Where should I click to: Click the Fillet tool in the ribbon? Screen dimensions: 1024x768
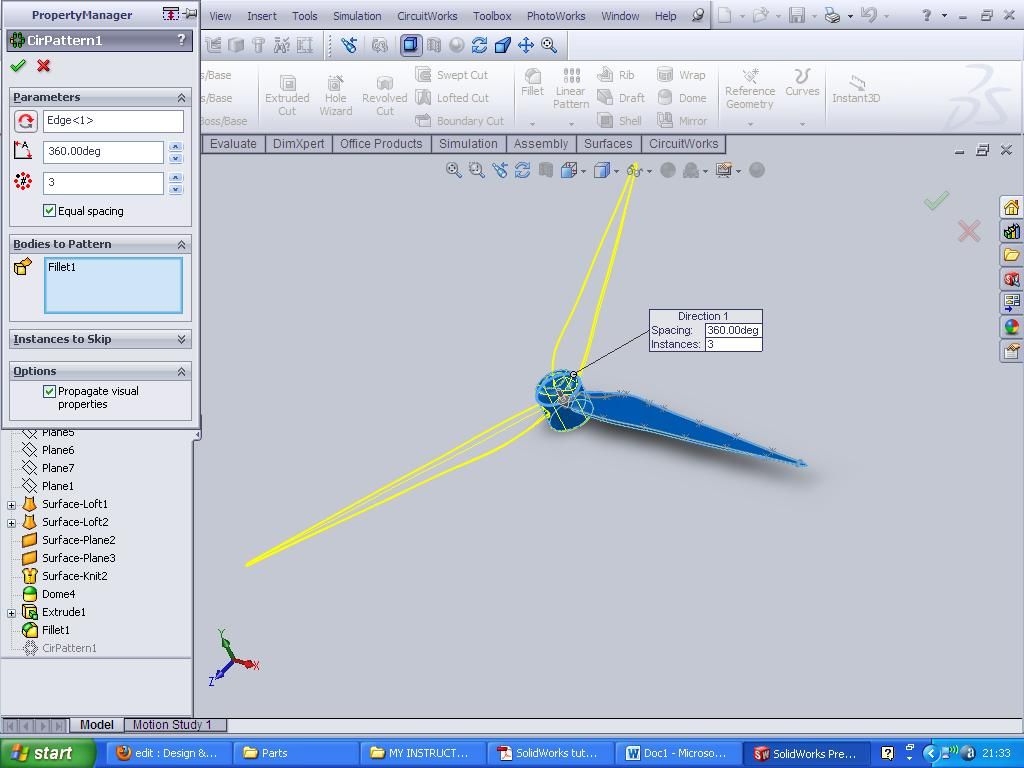click(532, 83)
